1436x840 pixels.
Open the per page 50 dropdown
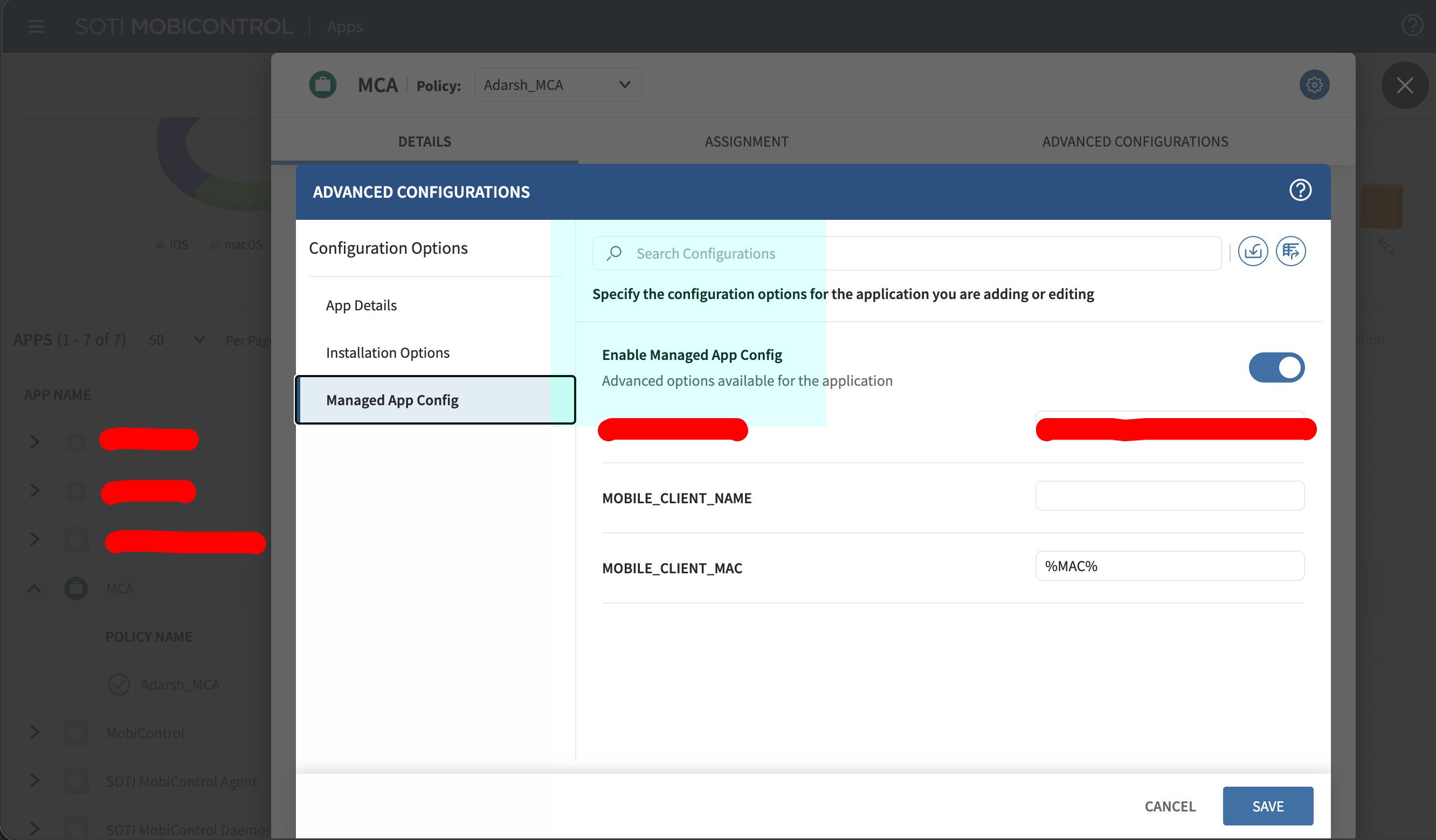(178, 340)
